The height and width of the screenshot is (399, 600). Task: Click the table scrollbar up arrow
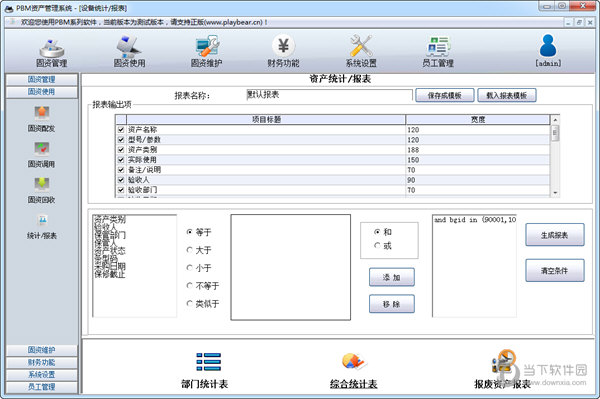pyautogui.click(x=555, y=120)
